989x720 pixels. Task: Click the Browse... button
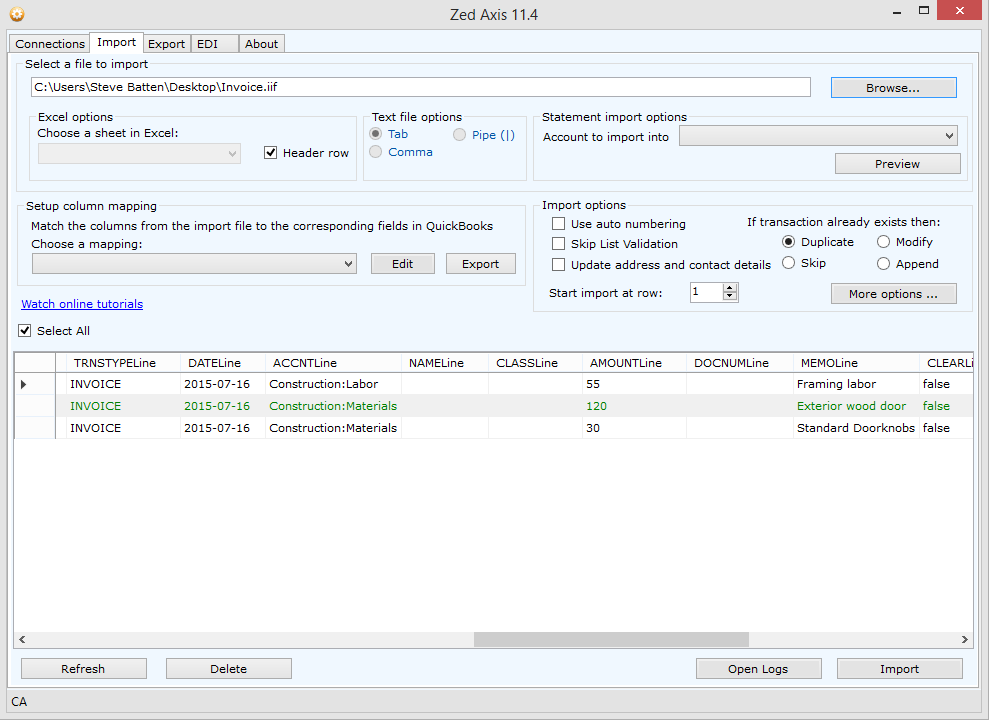(893, 88)
